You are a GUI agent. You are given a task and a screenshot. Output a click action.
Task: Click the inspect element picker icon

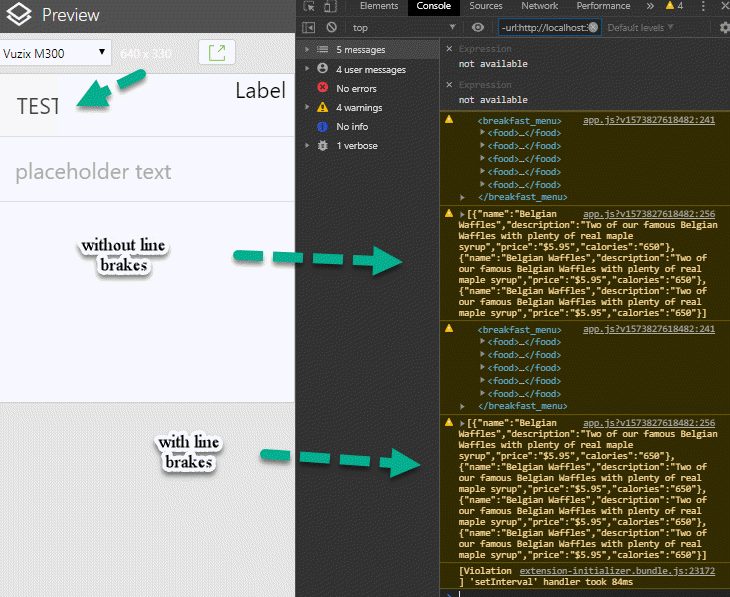coord(309,6)
